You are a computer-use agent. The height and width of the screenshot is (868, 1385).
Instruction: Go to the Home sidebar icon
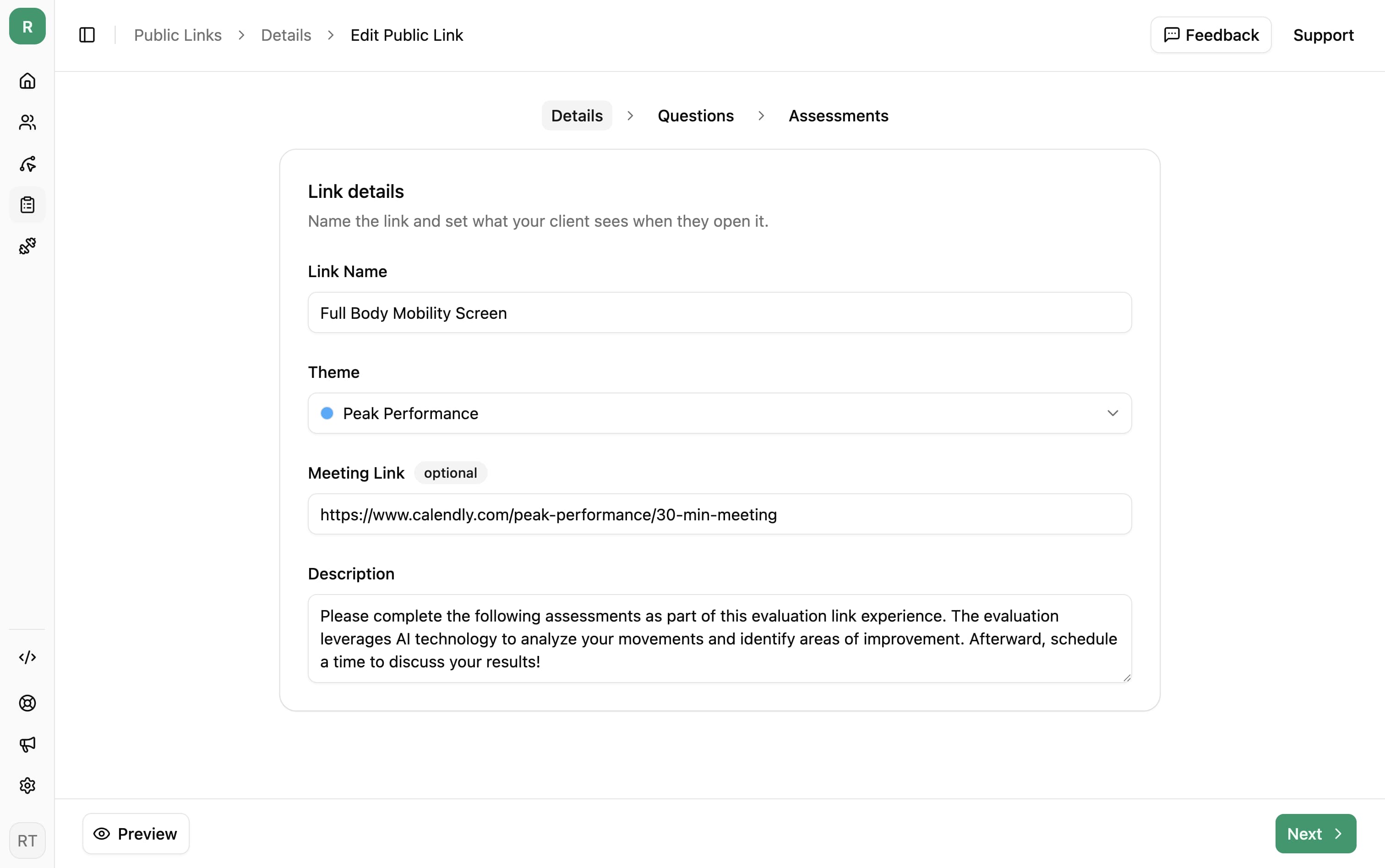[27, 81]
